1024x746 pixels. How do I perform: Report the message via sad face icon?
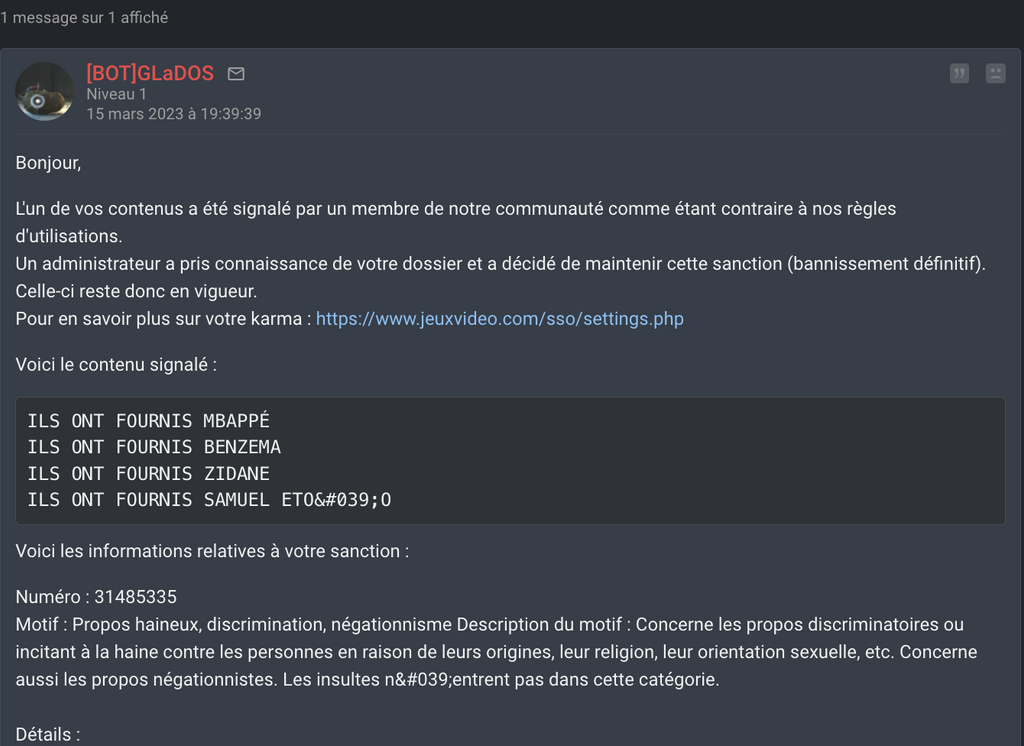pyautogui.click(x=995, y=73)
